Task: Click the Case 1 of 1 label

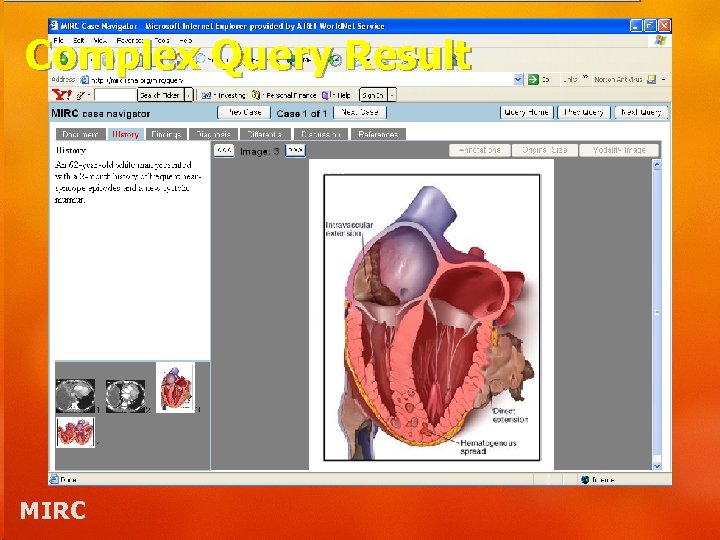Action: coord(302,113)
